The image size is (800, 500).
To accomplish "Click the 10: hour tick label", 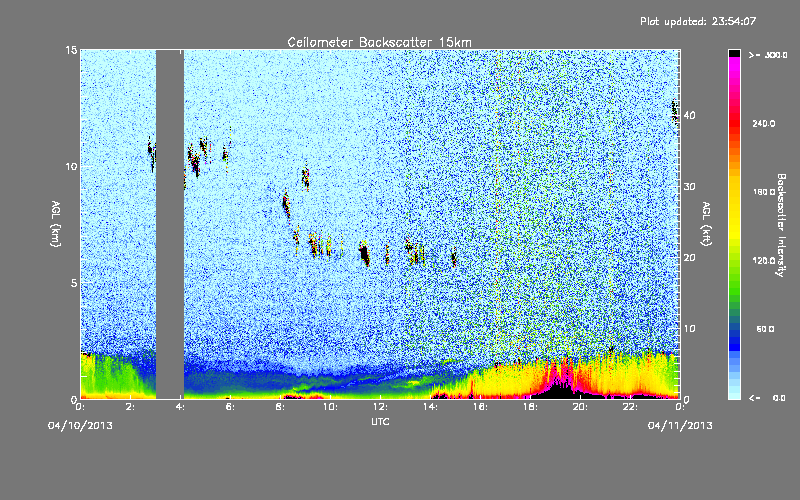I will point(330,407).
